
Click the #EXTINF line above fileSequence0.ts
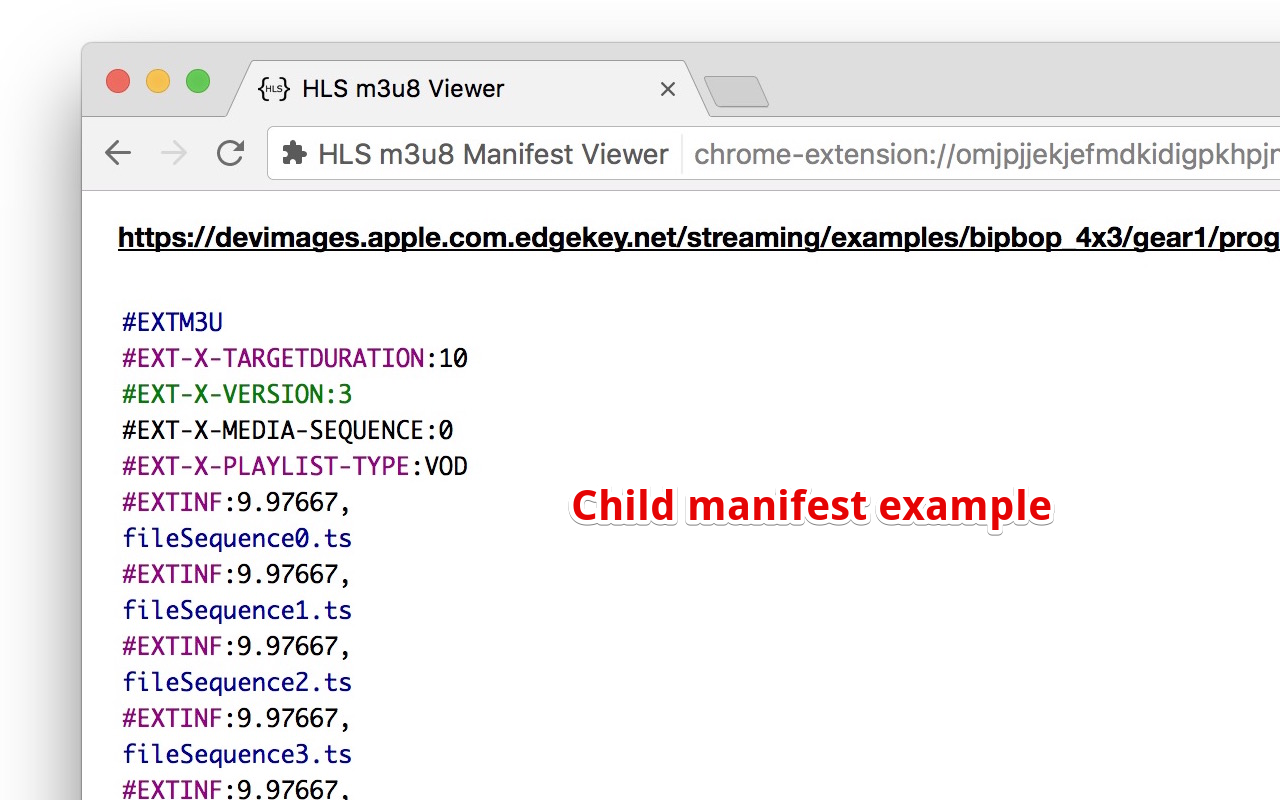pyautogui.click(x=237, y=502)
